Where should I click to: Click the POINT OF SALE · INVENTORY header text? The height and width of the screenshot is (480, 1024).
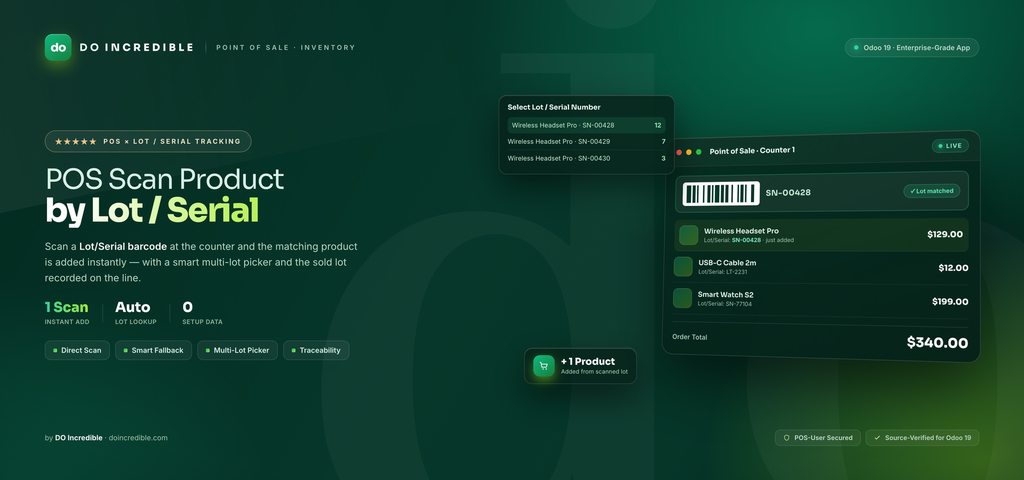pyautogui.click(x=285, y=47)
